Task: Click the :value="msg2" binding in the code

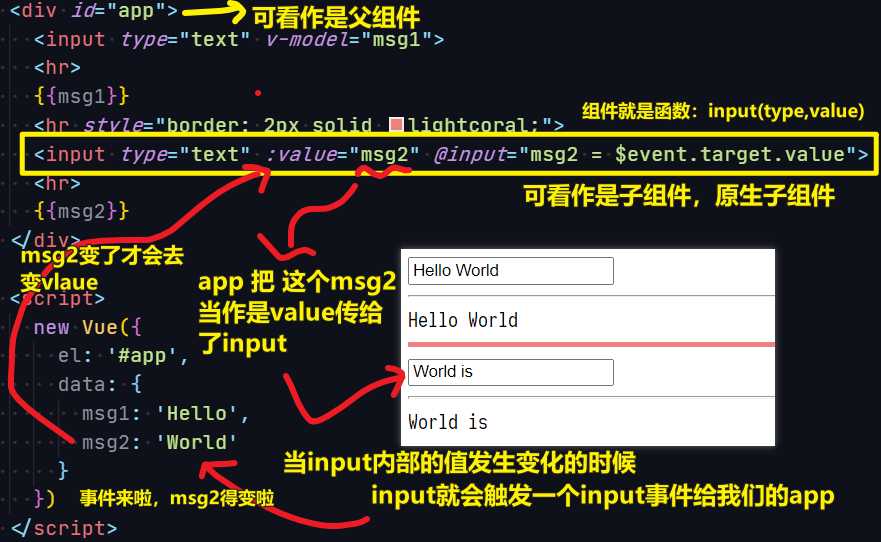Action: [x=343, y=154]
